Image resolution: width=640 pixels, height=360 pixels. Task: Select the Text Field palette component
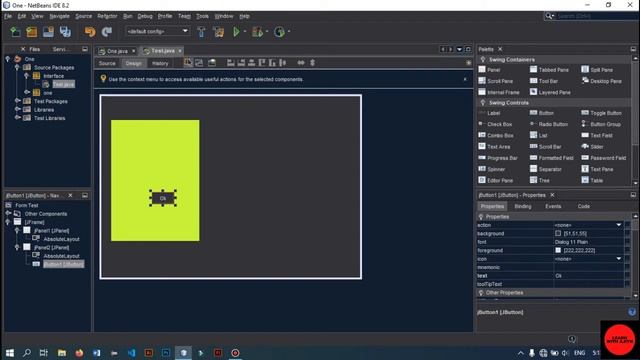pos(597,136)
